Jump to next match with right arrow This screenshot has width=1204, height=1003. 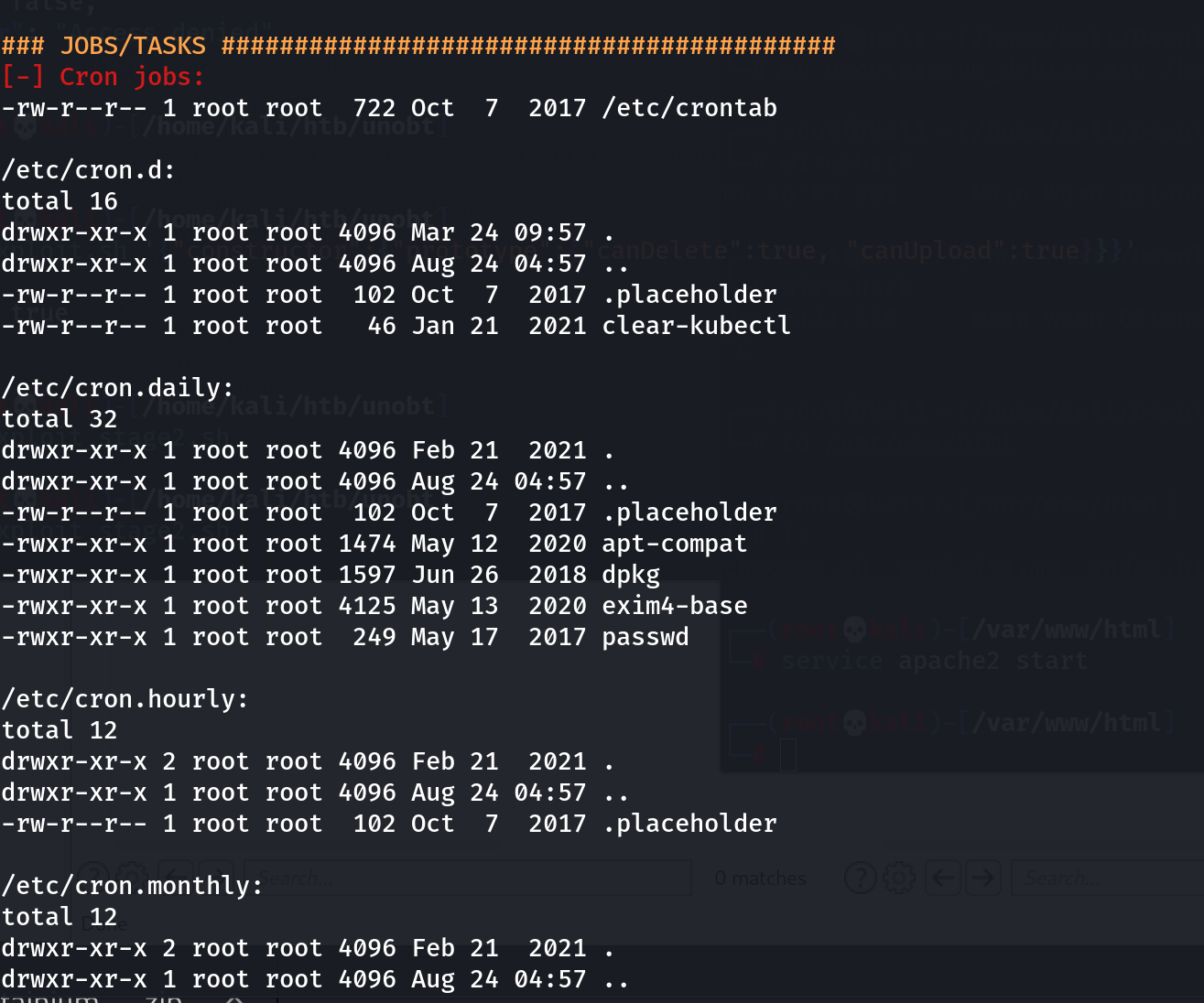982,879
